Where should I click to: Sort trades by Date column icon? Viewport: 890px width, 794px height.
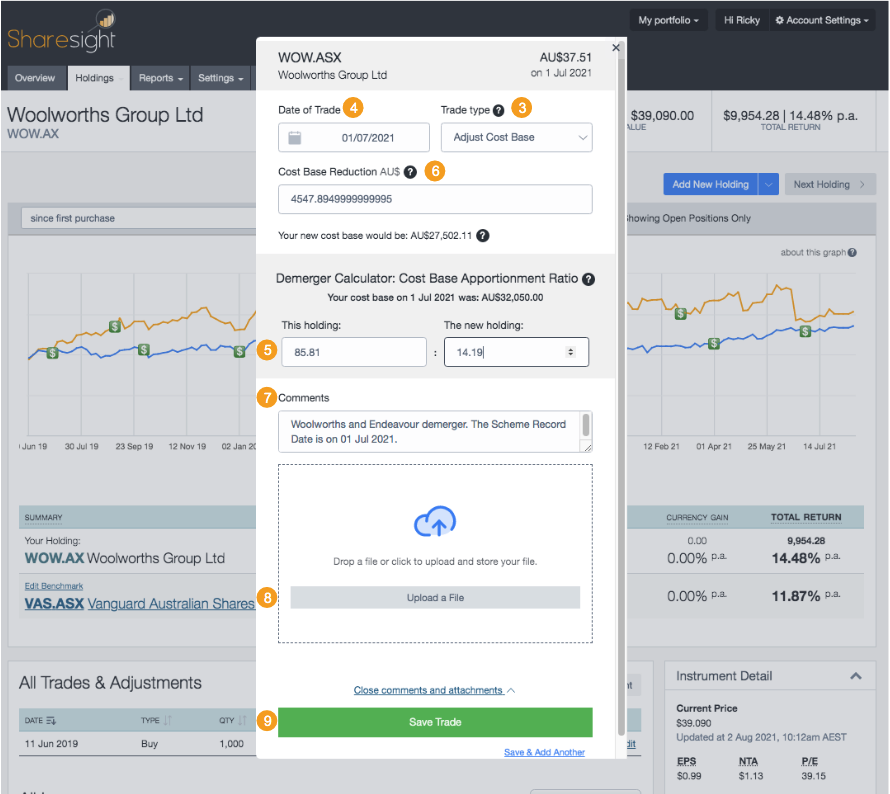coord(51,720)
